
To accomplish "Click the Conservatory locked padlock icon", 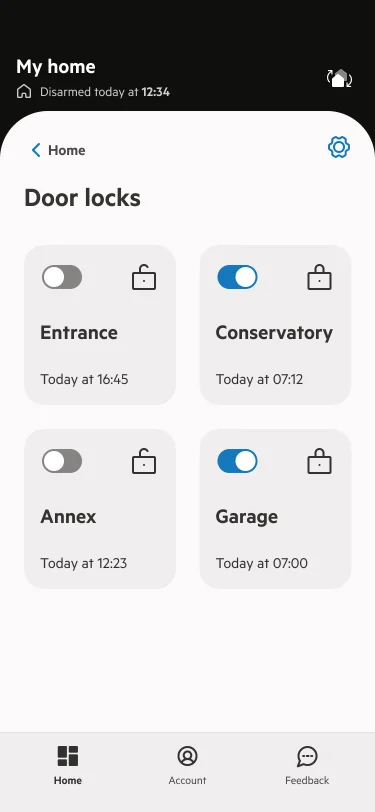I will click(x=320, y=277).
